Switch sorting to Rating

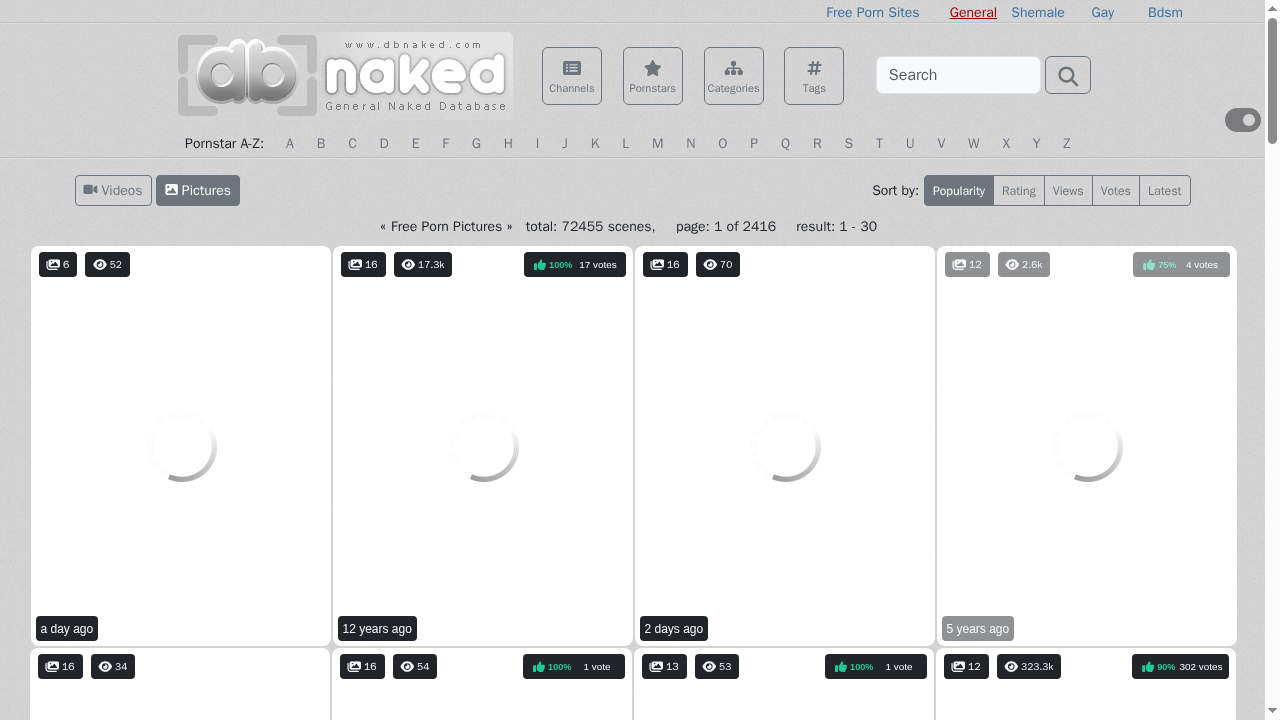(1018, 190)
